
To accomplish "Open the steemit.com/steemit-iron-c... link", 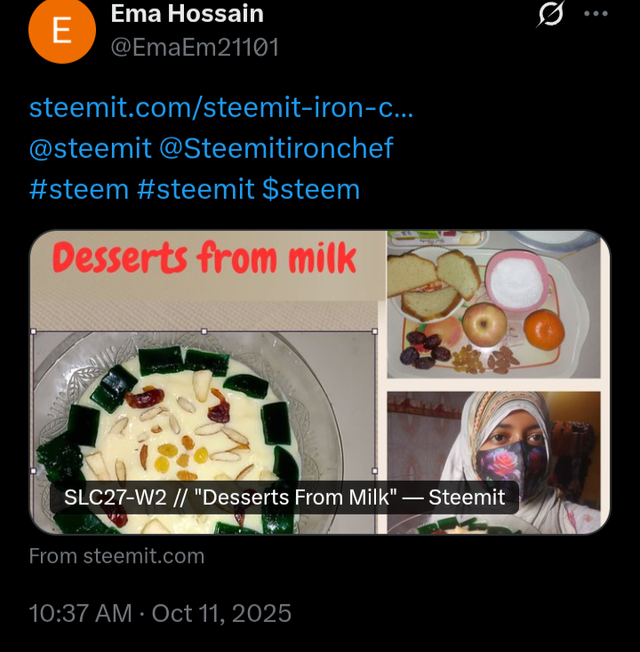I will [x=221, y=107].
